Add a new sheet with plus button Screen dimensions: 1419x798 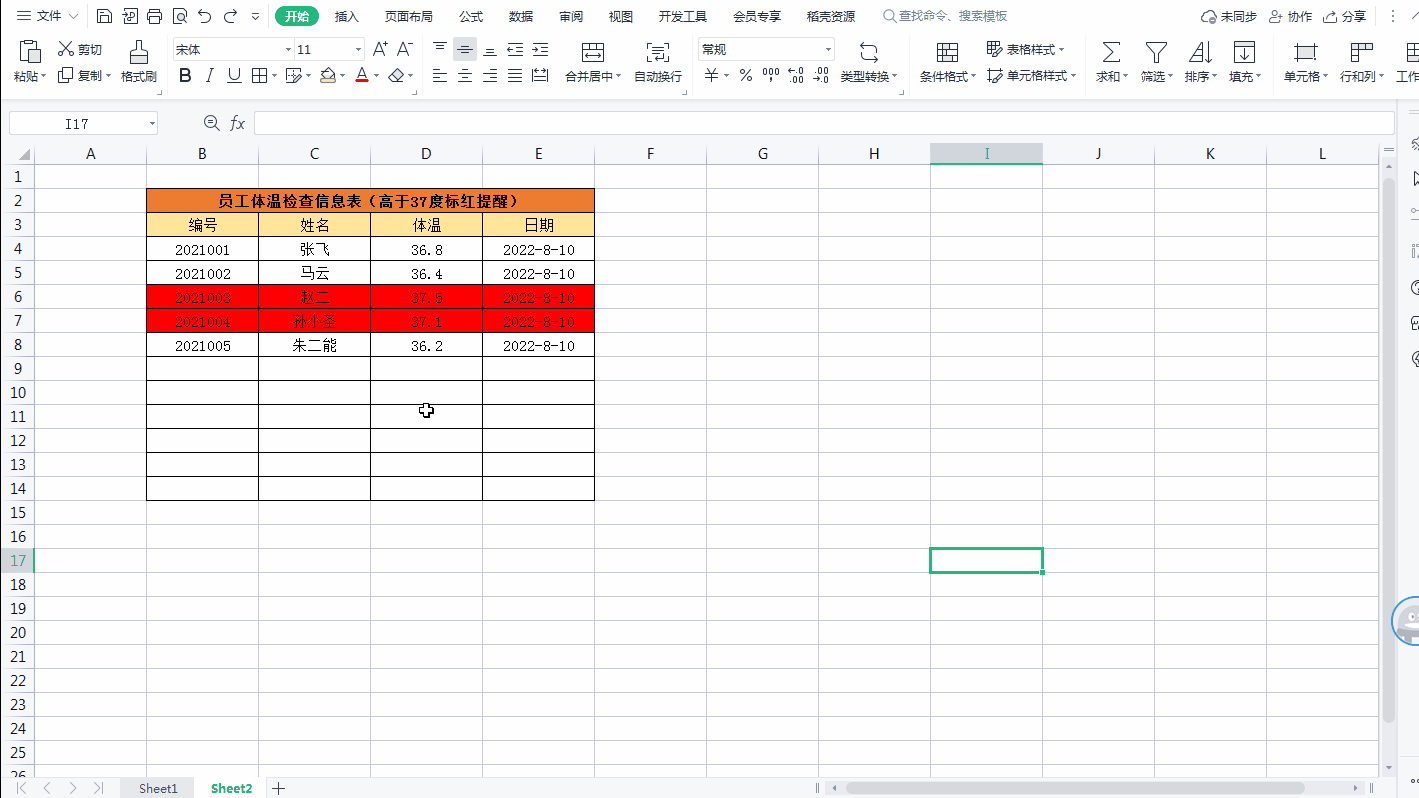point(279,788)
